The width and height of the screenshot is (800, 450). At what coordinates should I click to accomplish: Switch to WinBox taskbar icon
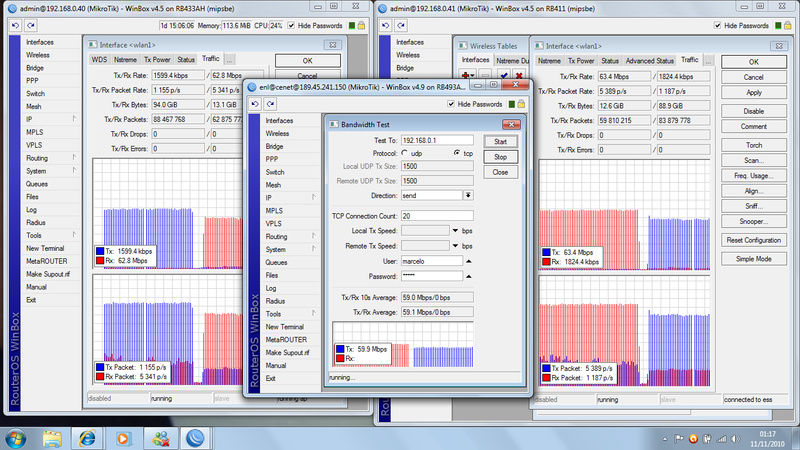click(x=195, y=438)
